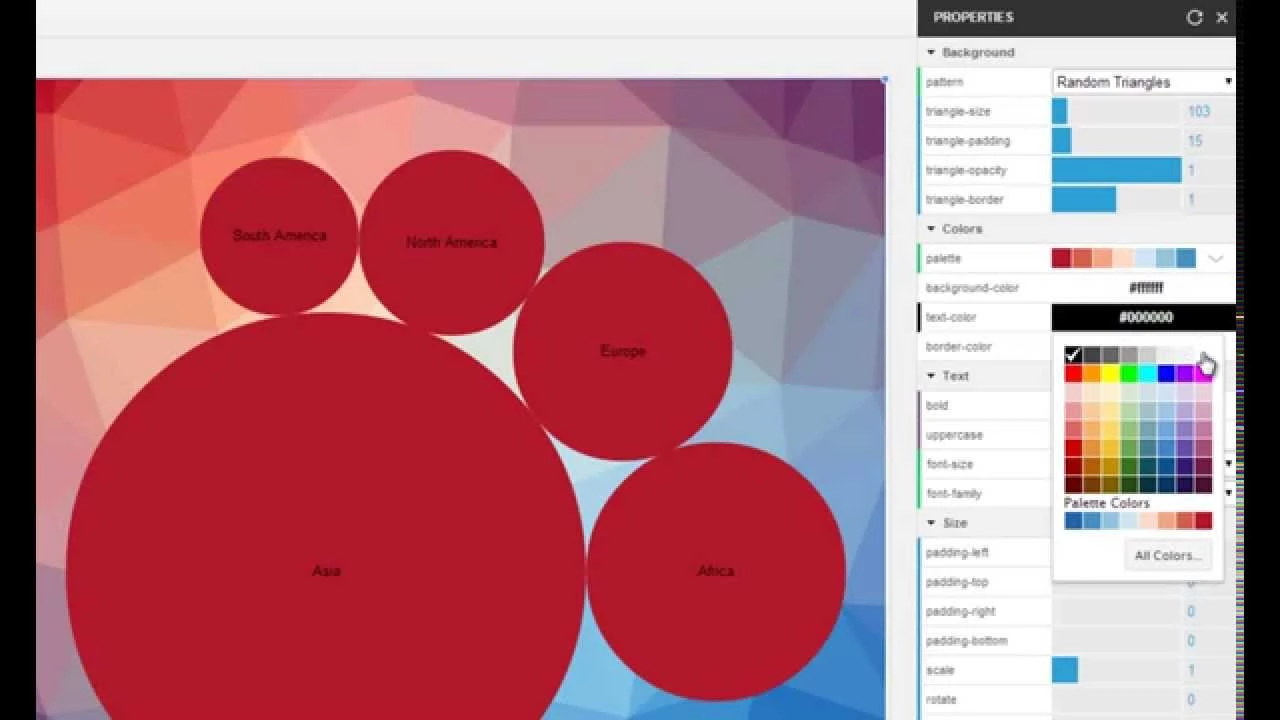Click the triangle-opacity value 1
This screenshot has width=1280, height=720.
point(1191,170)
